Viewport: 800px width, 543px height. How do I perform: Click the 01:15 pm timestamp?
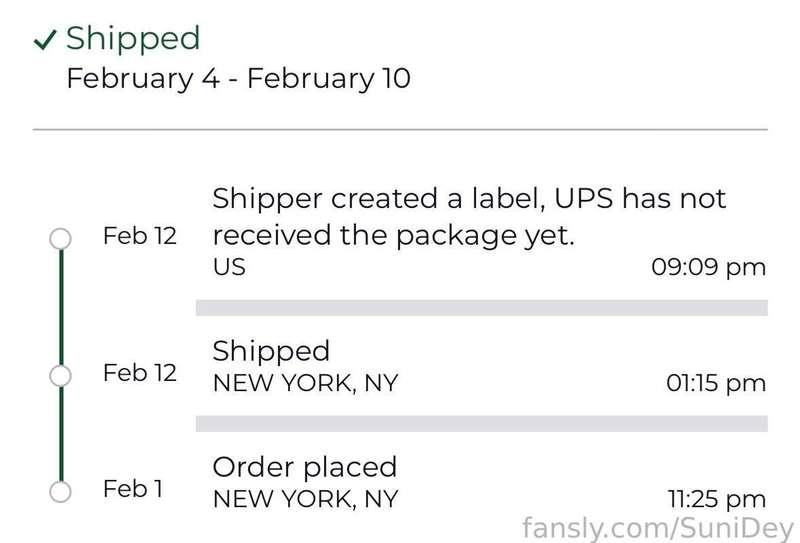click(x=716, y=383)
